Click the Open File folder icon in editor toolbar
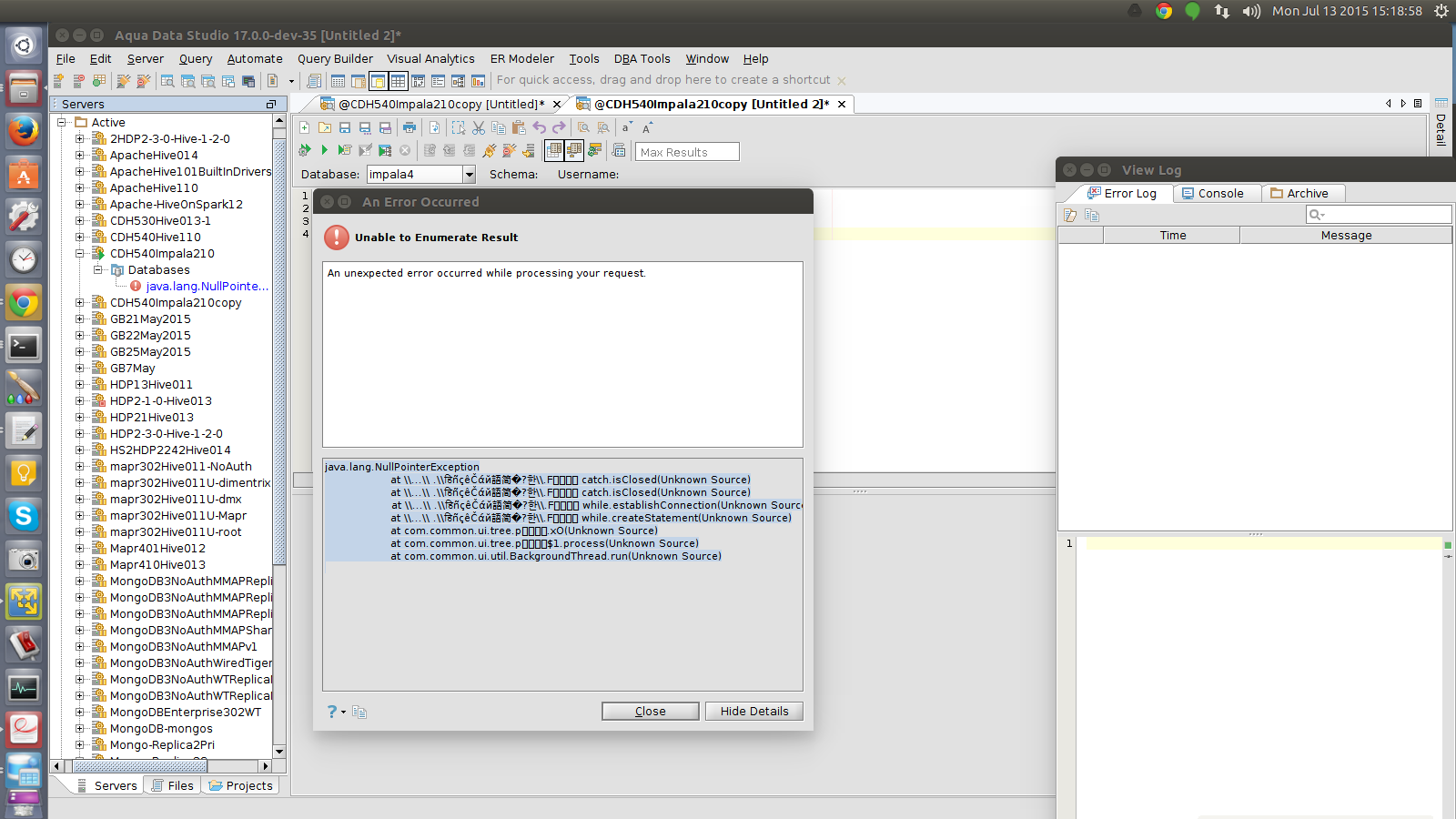 click(x=325, y=128)
